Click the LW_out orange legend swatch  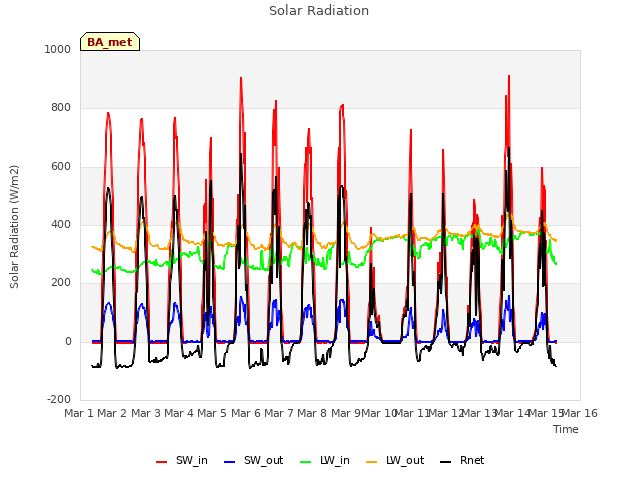tap(371, 462)
